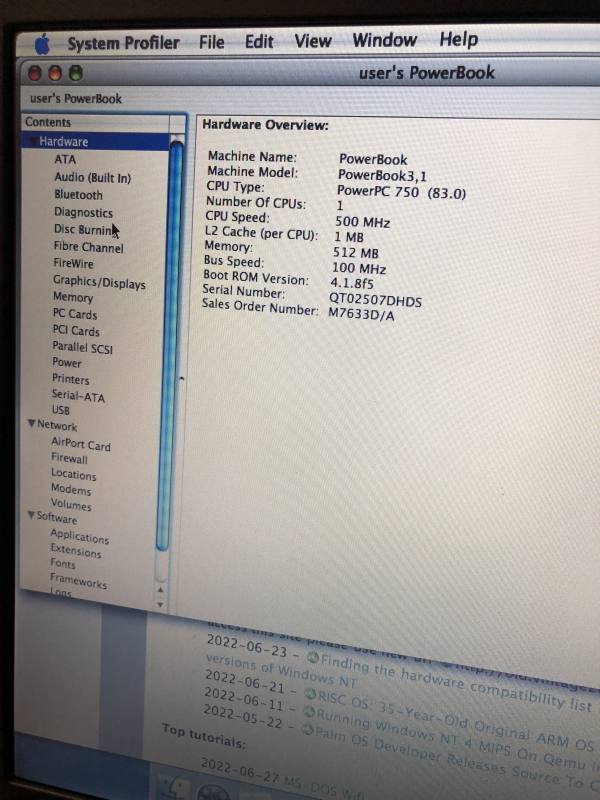600x800 pixels.
Task: Open the Help menu
Action: 459,39
